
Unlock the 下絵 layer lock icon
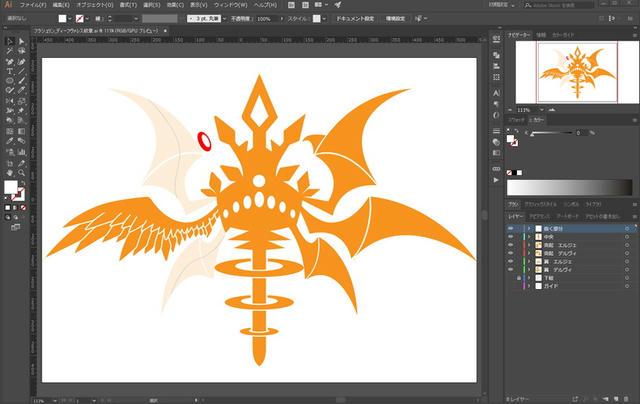pyautogui.click(x=519, y=277)
